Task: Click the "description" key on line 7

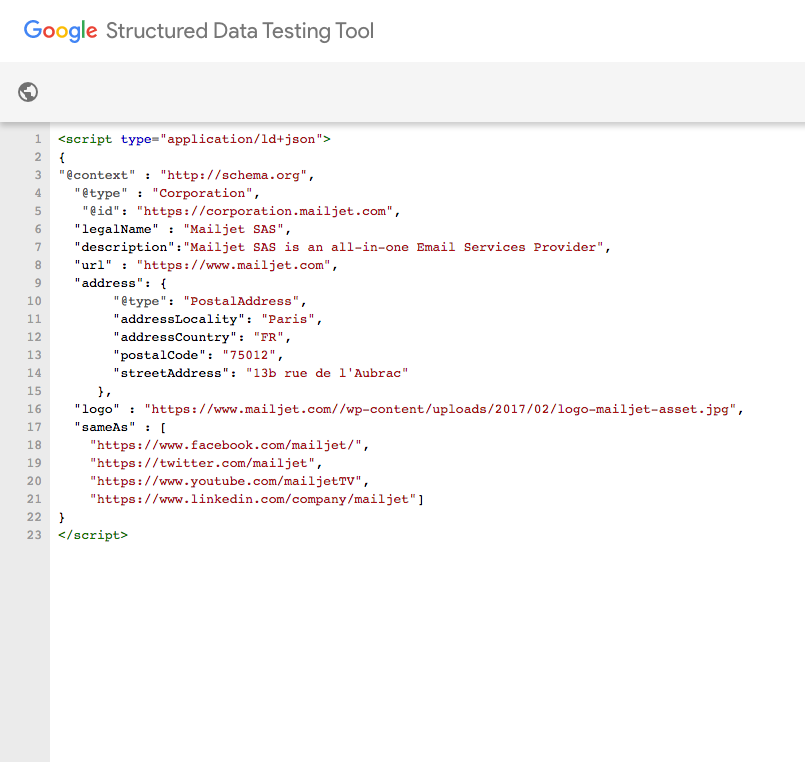Action: tap(124, 247)
